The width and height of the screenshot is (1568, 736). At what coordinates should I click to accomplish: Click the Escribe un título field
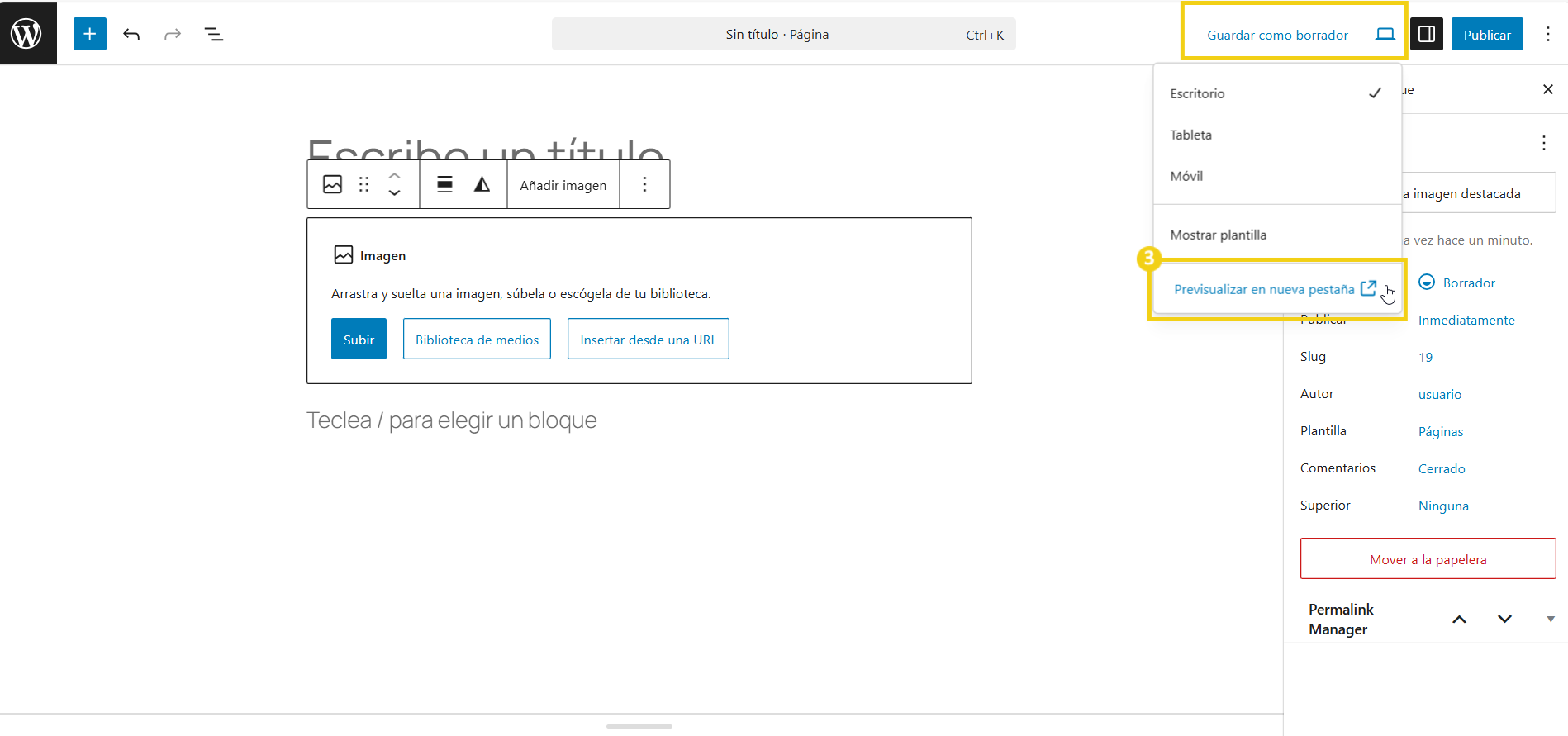point(485,149)
